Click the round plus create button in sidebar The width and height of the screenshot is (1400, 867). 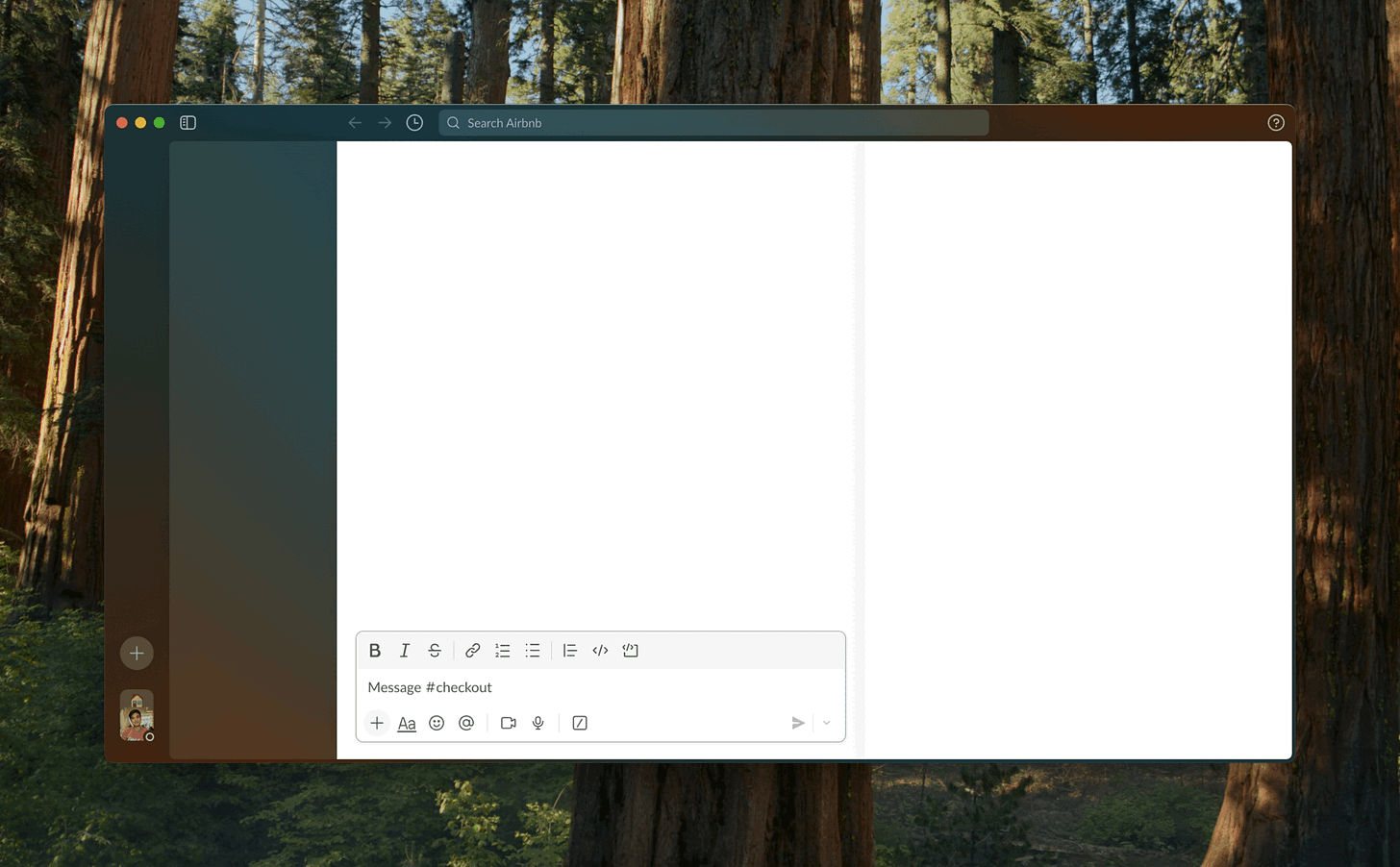point(137,654)
